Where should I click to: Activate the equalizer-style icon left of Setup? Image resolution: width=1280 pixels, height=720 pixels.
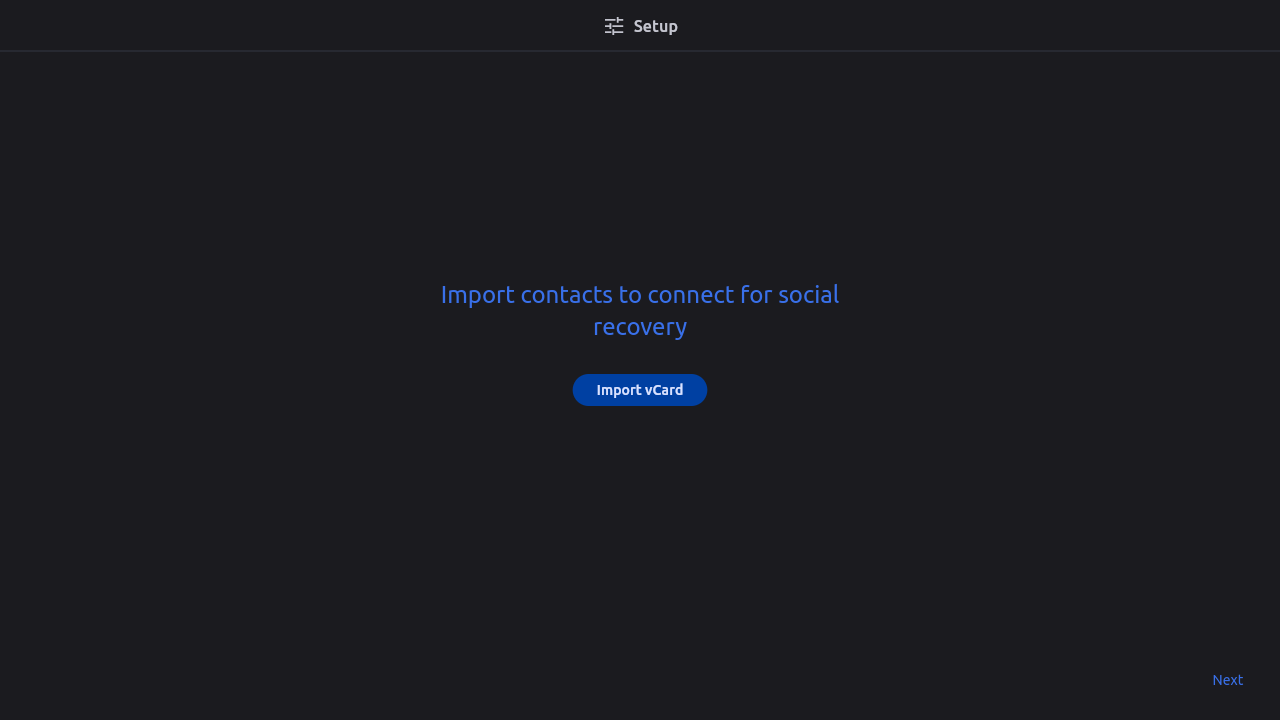click(x=614, y=26)
